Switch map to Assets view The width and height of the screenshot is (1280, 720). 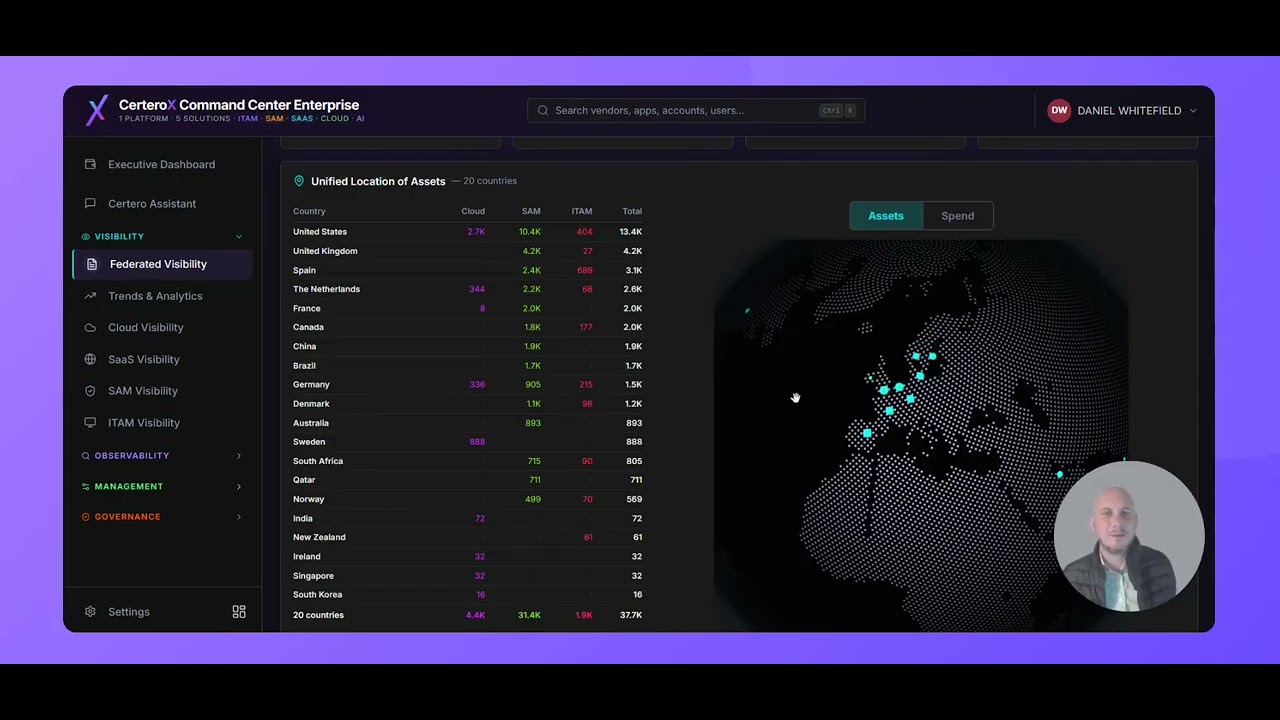click(x=885, y=216)
